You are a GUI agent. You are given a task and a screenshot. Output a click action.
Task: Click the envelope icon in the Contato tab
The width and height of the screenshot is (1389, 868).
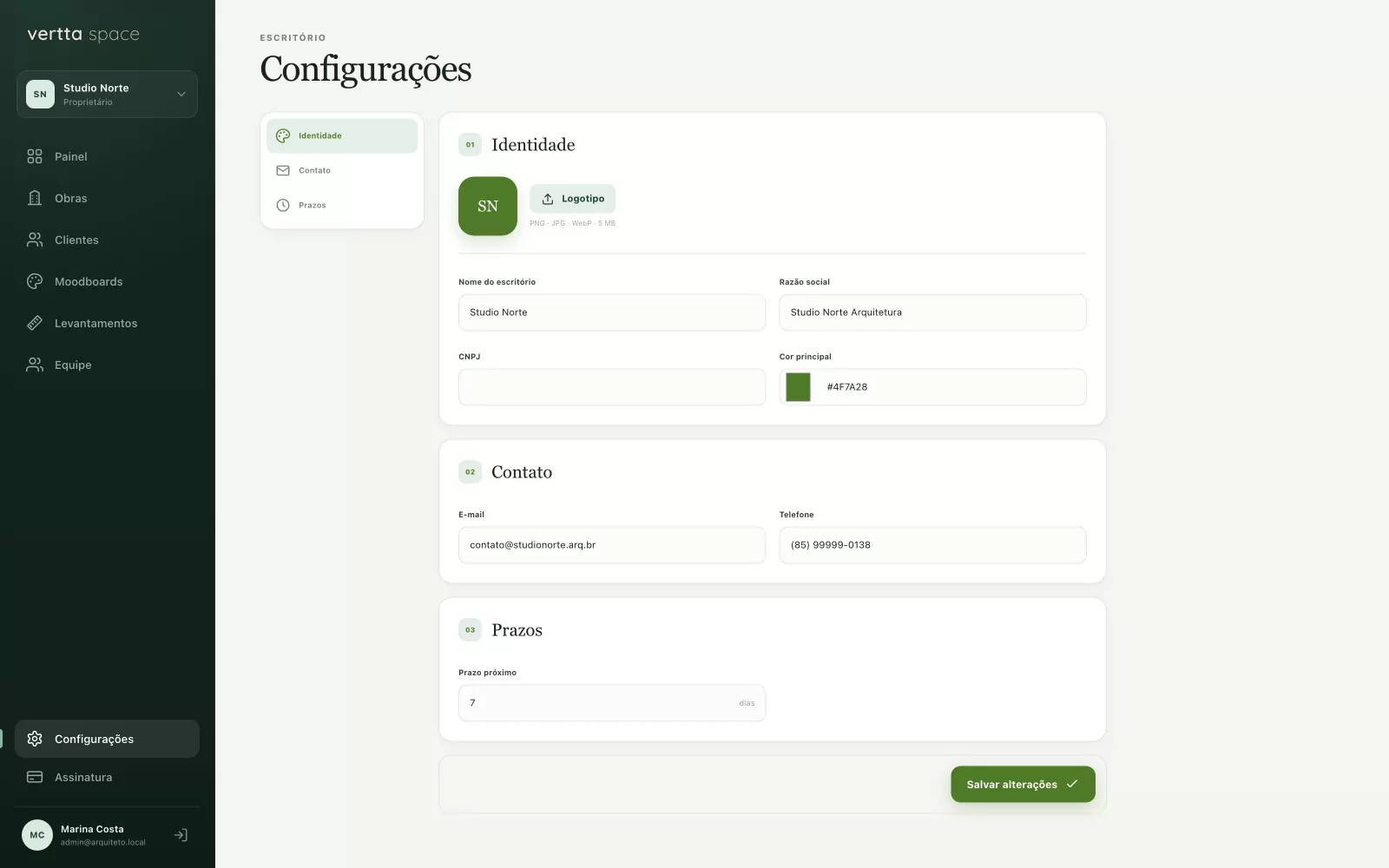pos(283,170)
